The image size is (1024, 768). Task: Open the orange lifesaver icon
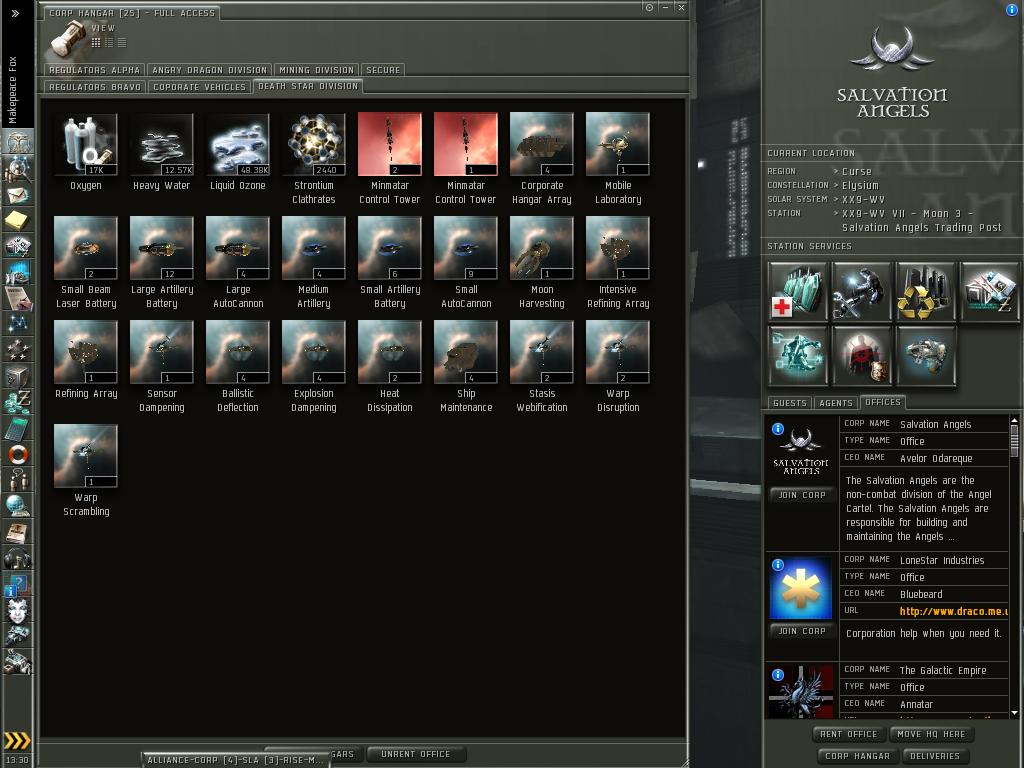(x=18, y=454)
